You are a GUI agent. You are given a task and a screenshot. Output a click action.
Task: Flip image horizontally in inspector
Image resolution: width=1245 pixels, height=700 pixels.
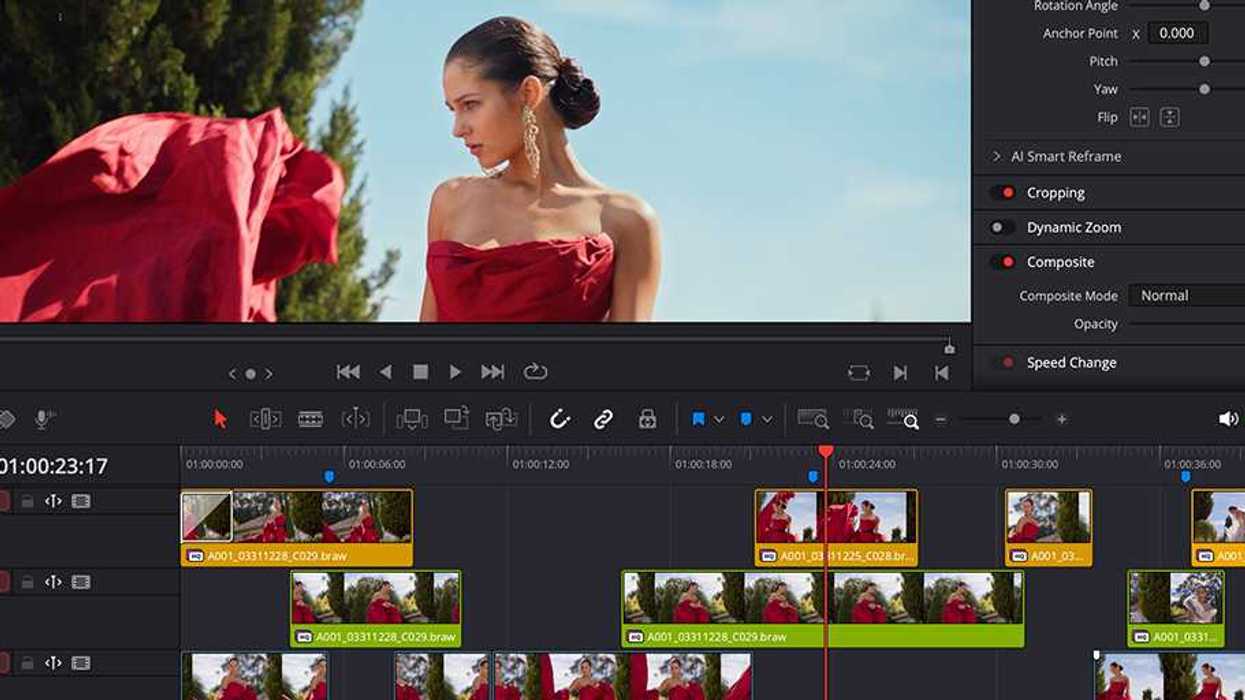click(1139, 117)
